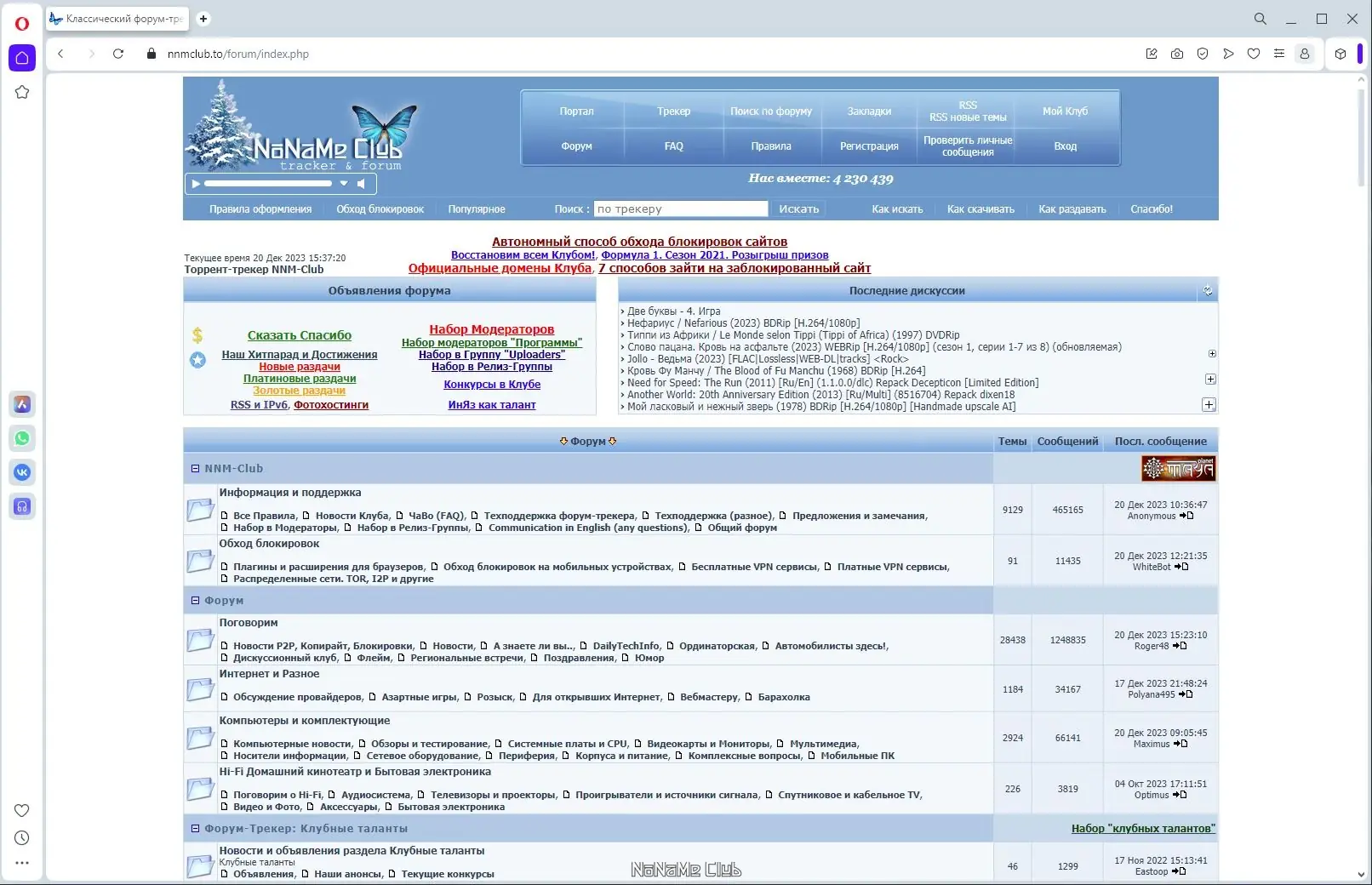
Task: Open folder icon for Информация и поддержка
Action: coord(200,509)
